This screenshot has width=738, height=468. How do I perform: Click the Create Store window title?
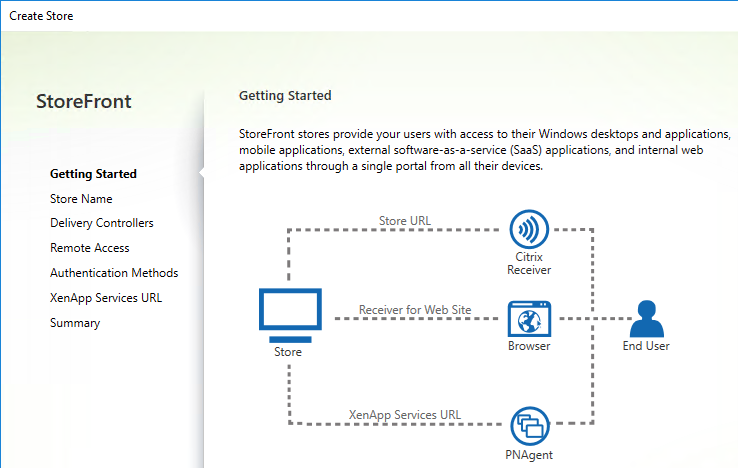tap(41, 16)
